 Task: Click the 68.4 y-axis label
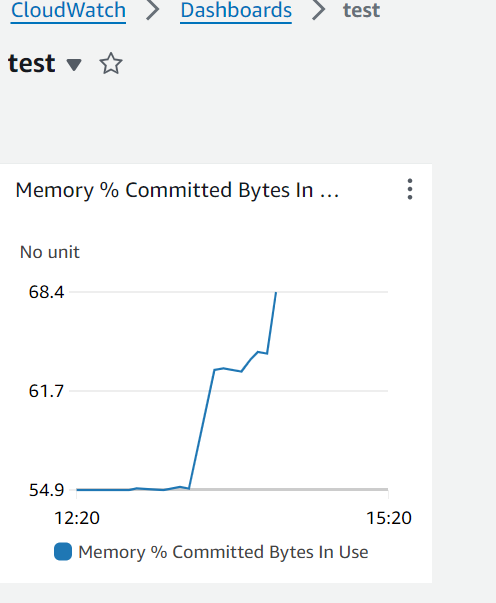[x=46, y=292]
